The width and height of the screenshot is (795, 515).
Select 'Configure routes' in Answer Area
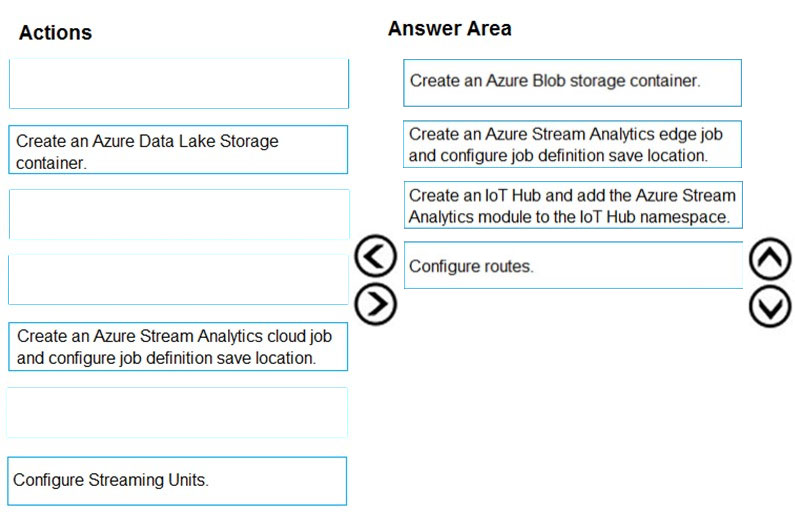(573, 265)
